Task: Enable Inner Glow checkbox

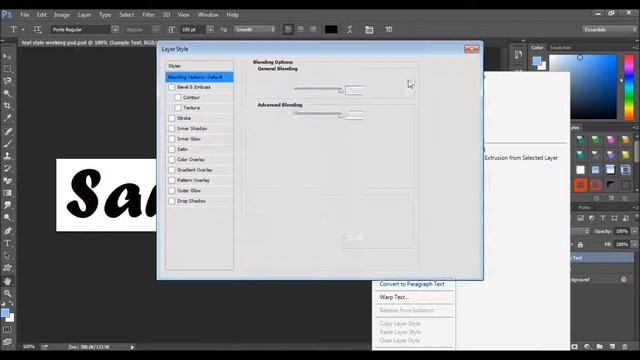Action: [171, 139]
